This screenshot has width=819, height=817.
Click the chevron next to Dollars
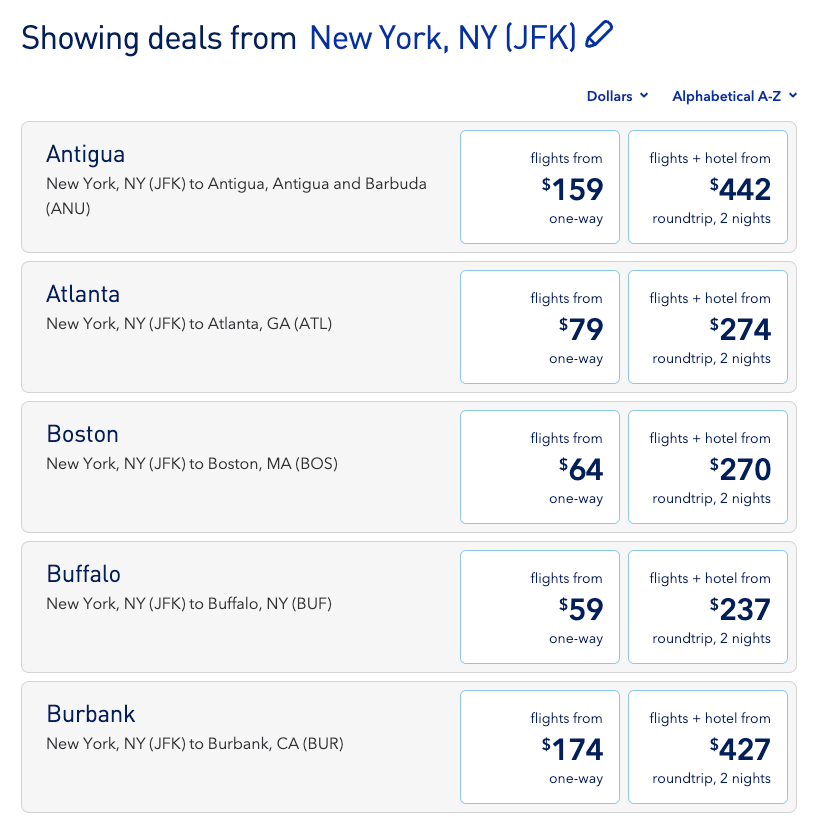644,95
